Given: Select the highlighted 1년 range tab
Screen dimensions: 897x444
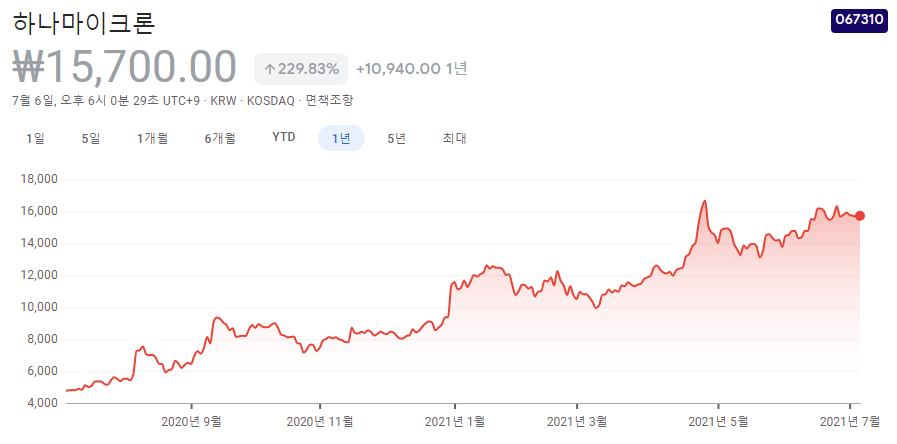Looking at the screenshot, I should (341, 138).
